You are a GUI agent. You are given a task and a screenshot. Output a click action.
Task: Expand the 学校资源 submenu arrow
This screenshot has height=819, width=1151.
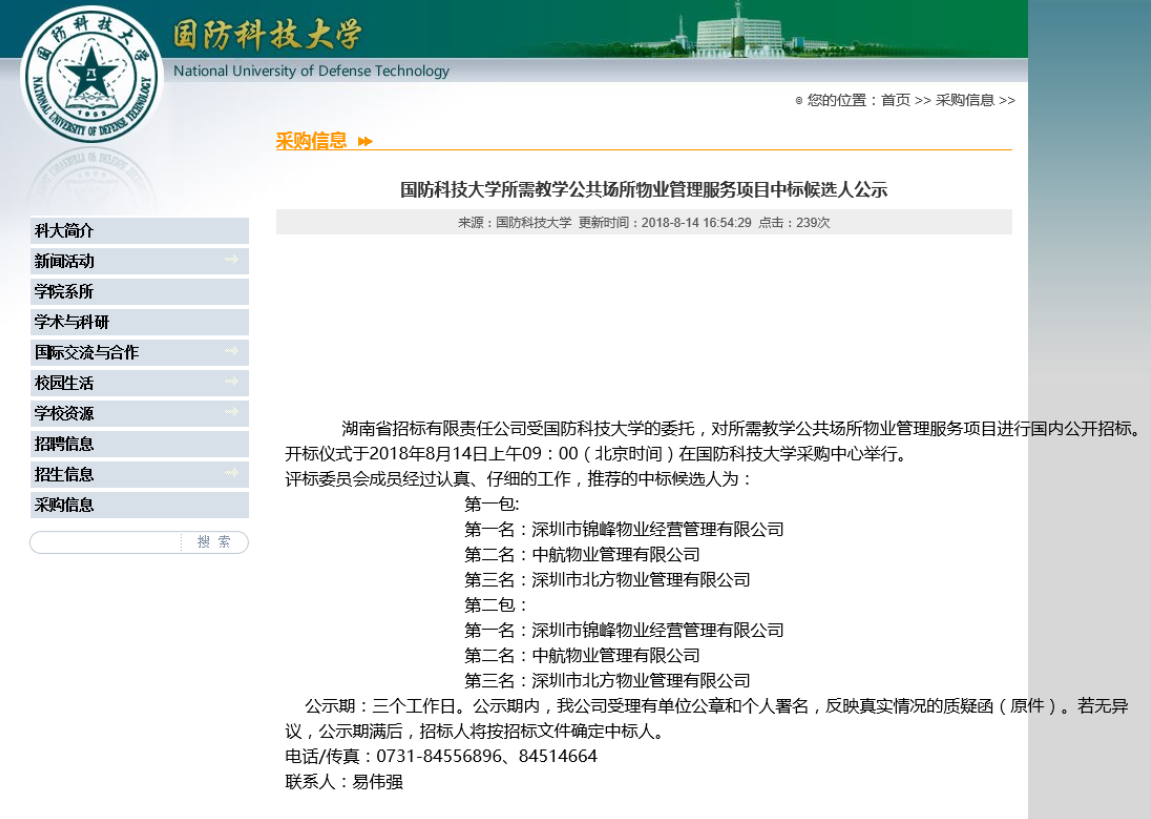coord(232,412)
